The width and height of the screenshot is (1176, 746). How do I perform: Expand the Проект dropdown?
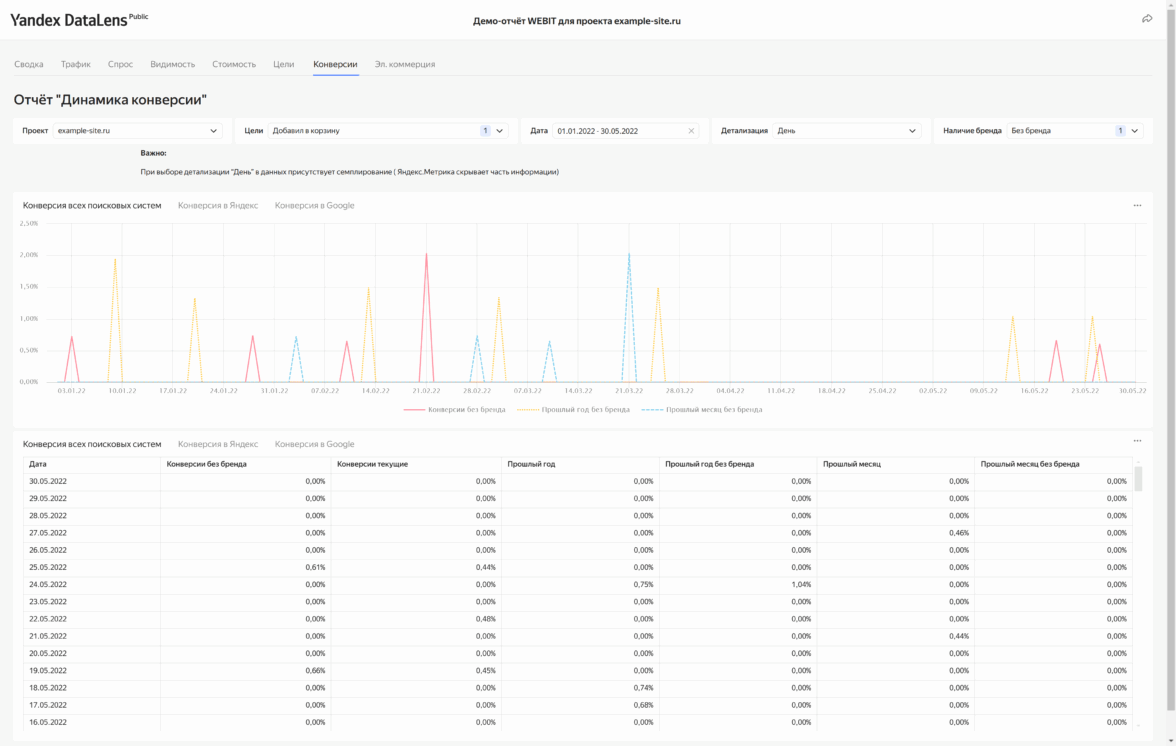coord(137,131)
